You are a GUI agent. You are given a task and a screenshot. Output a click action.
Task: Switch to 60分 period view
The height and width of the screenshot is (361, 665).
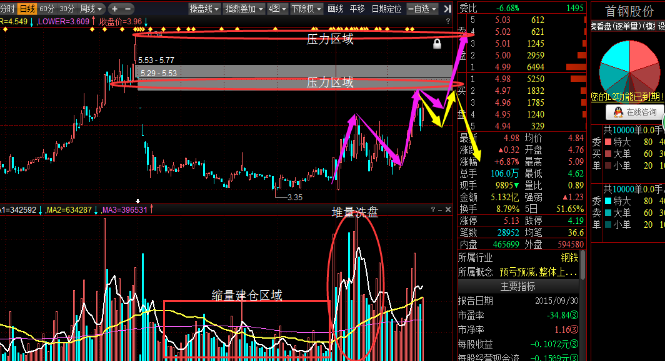coord(47,8)
